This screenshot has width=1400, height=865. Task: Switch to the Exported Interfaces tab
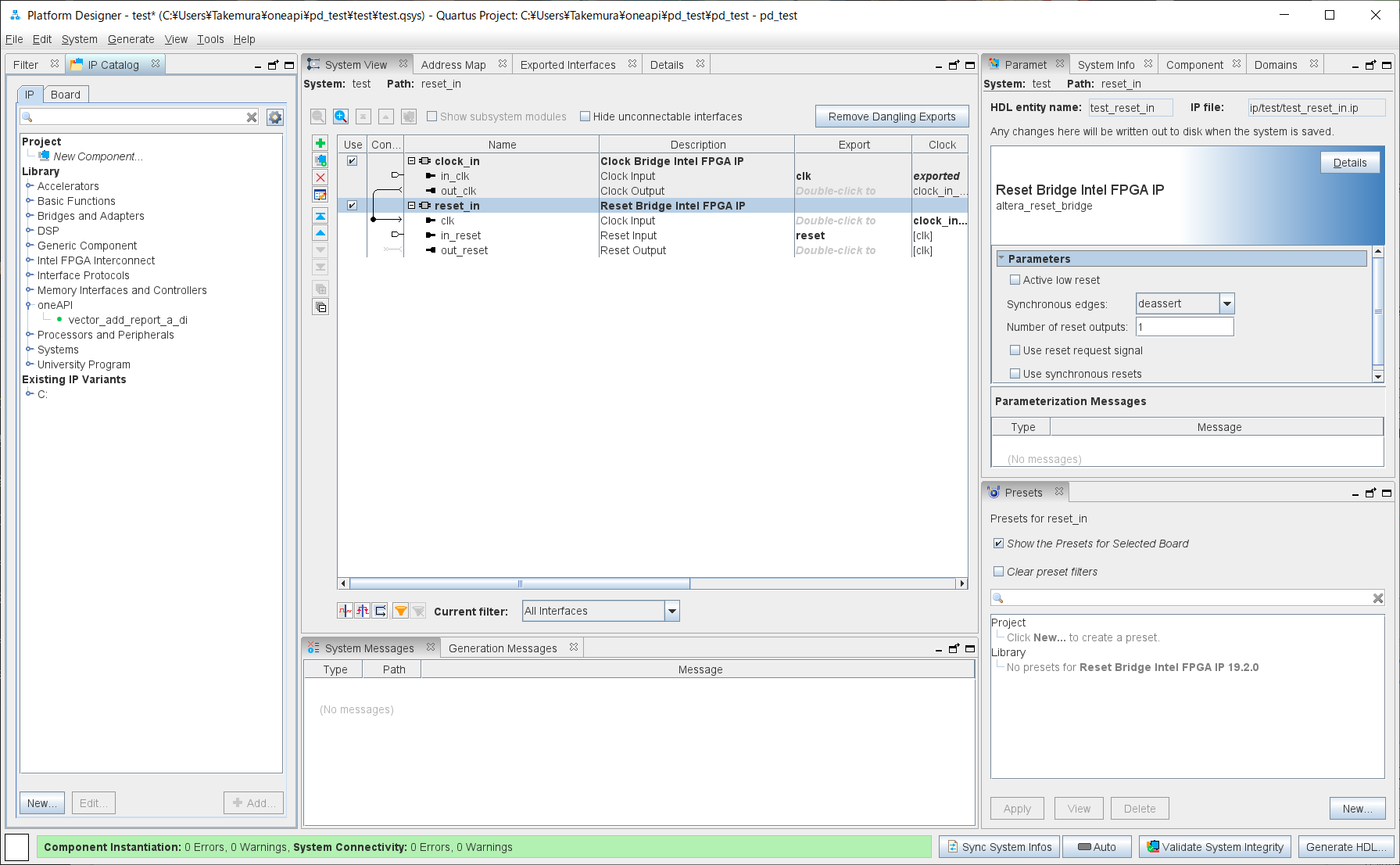pos(568,65)
